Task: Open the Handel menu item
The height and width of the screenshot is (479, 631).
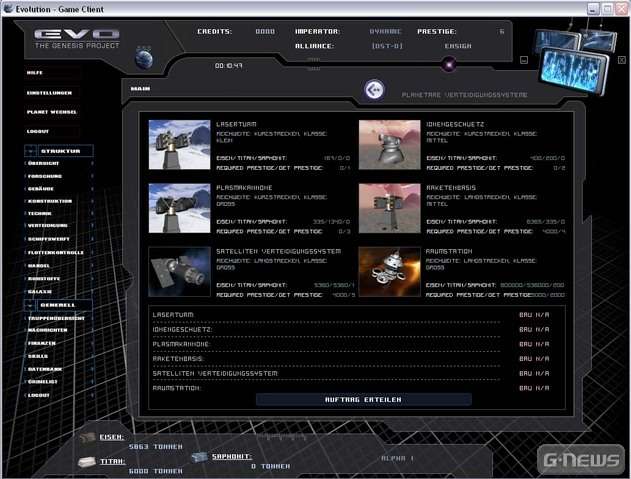Action: pyautogui.click(x=39, y=266)
